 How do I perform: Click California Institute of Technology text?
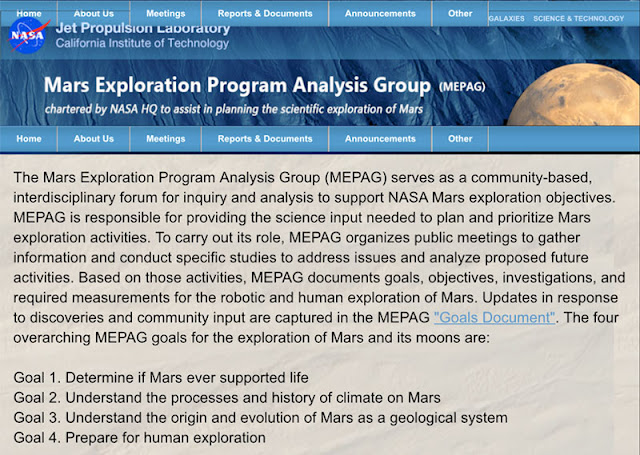(142, 43)
